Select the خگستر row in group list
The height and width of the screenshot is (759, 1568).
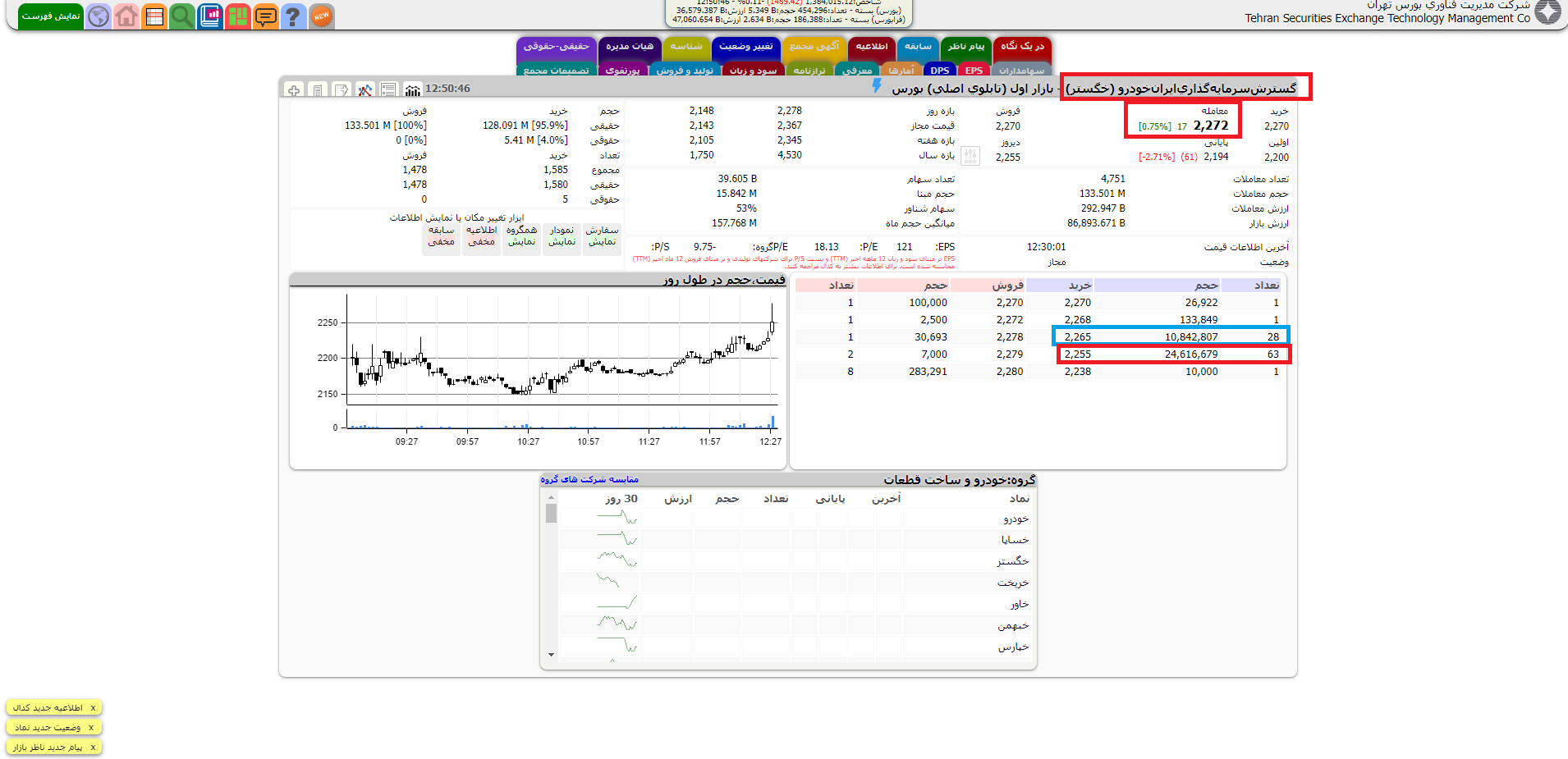(x=796, y=561)
